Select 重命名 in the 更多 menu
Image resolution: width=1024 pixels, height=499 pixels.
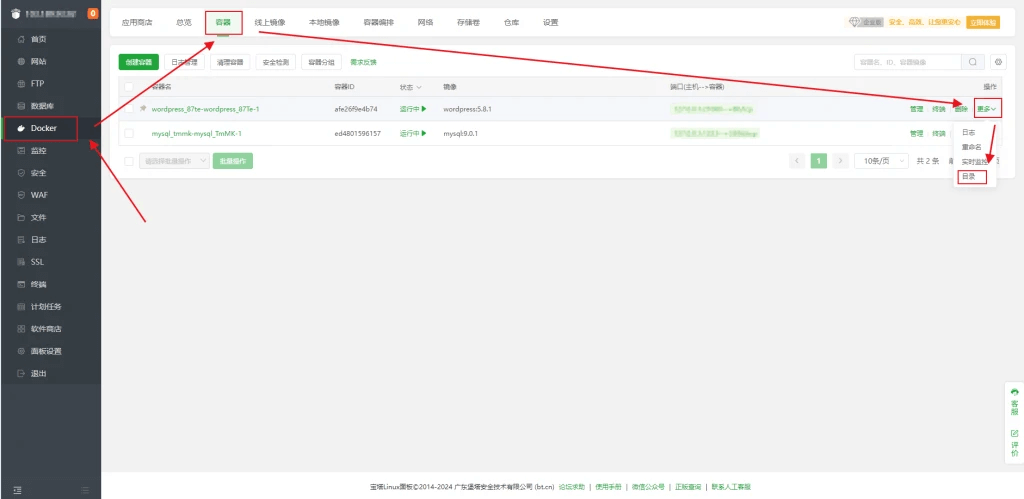pos(971,147)
